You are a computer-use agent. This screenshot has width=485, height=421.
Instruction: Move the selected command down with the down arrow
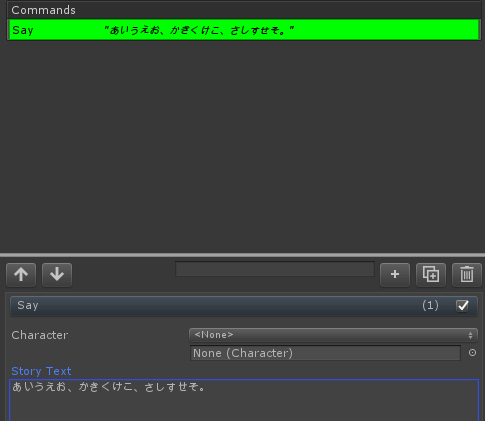pyautogui.click(x=57, y=275)
